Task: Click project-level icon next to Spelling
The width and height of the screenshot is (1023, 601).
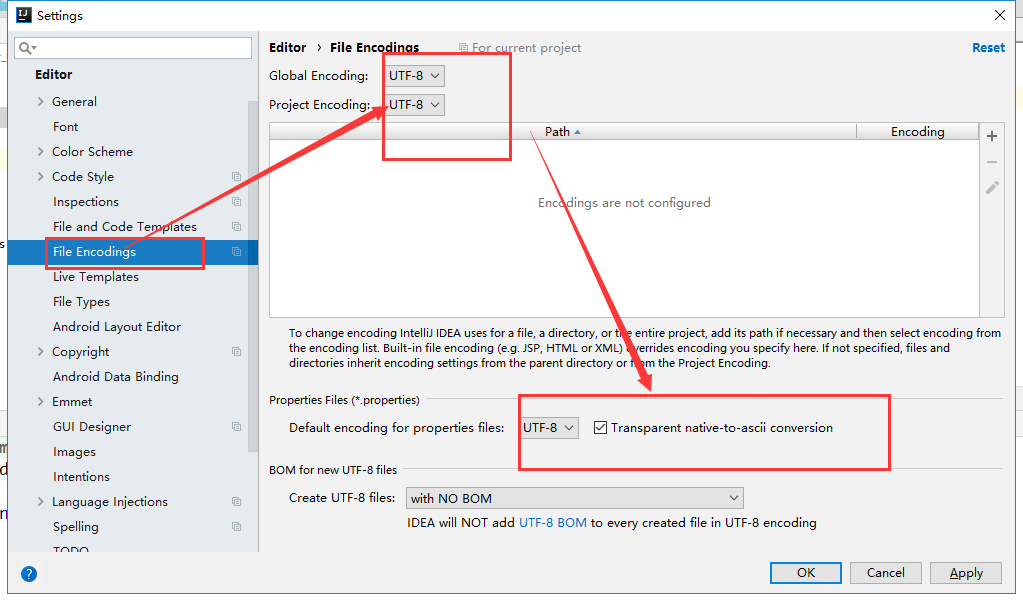Action: [236, 527]
